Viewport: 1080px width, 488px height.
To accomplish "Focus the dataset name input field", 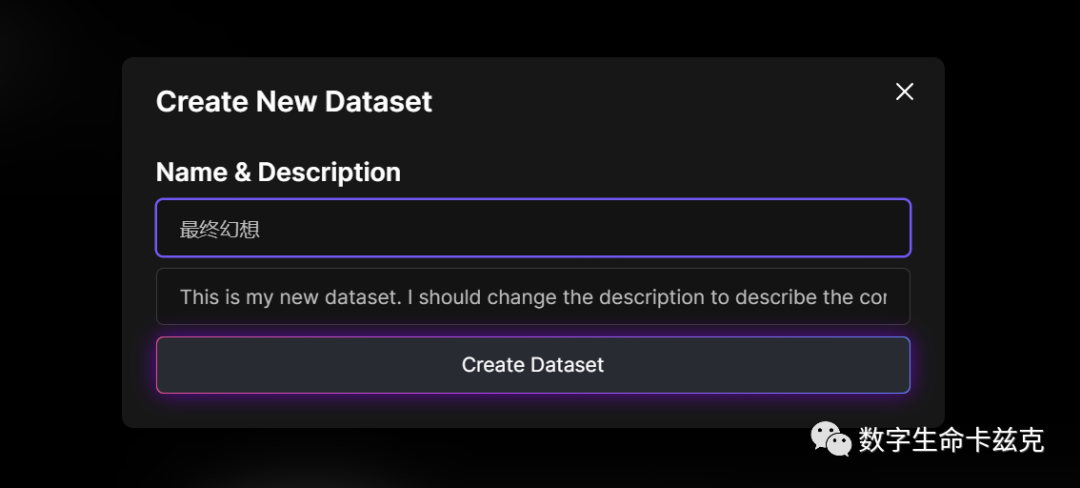I will pyautogui.click(x=533, y=228).
